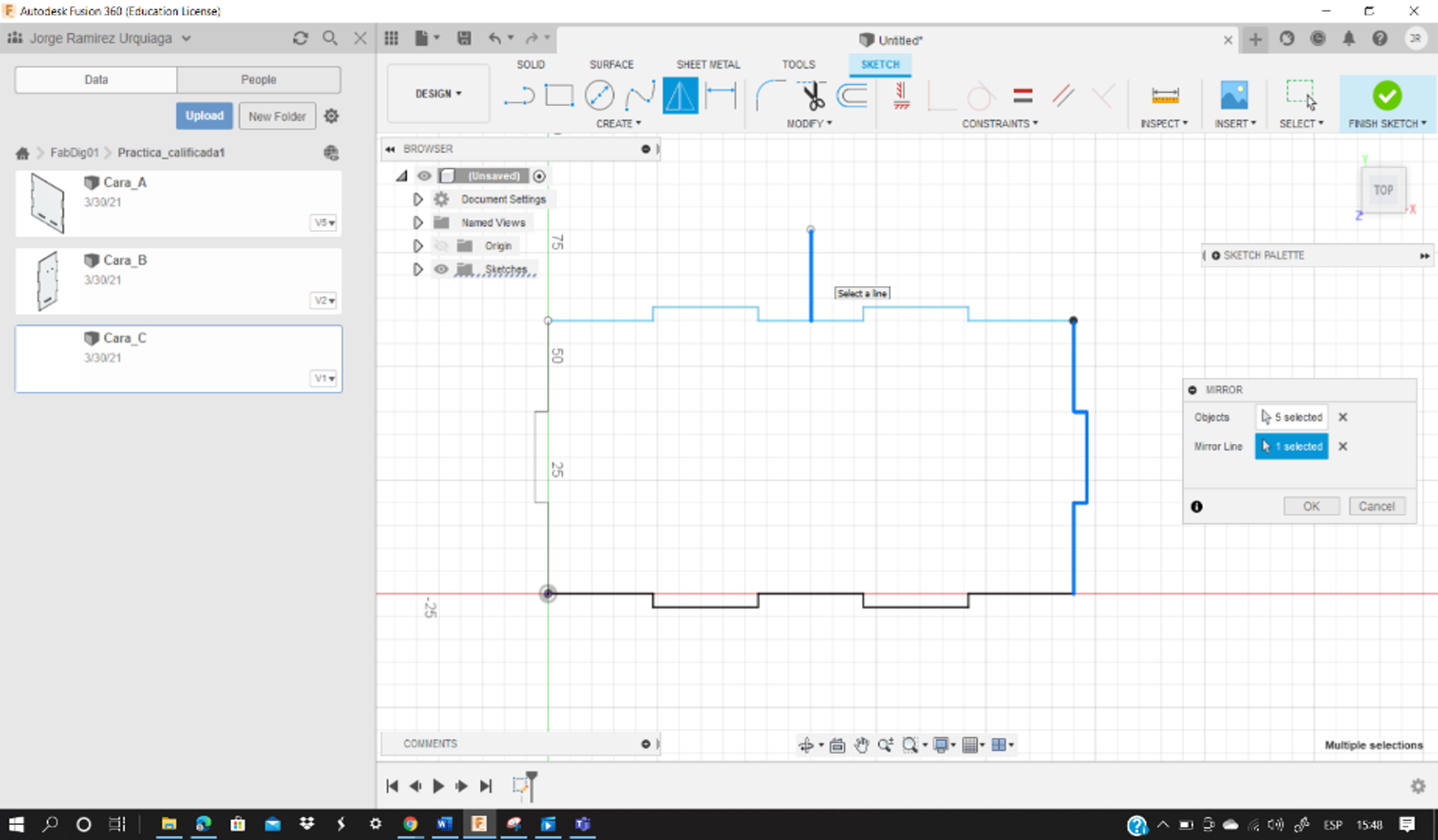Switch to the SOLID tab

point(530,64)
